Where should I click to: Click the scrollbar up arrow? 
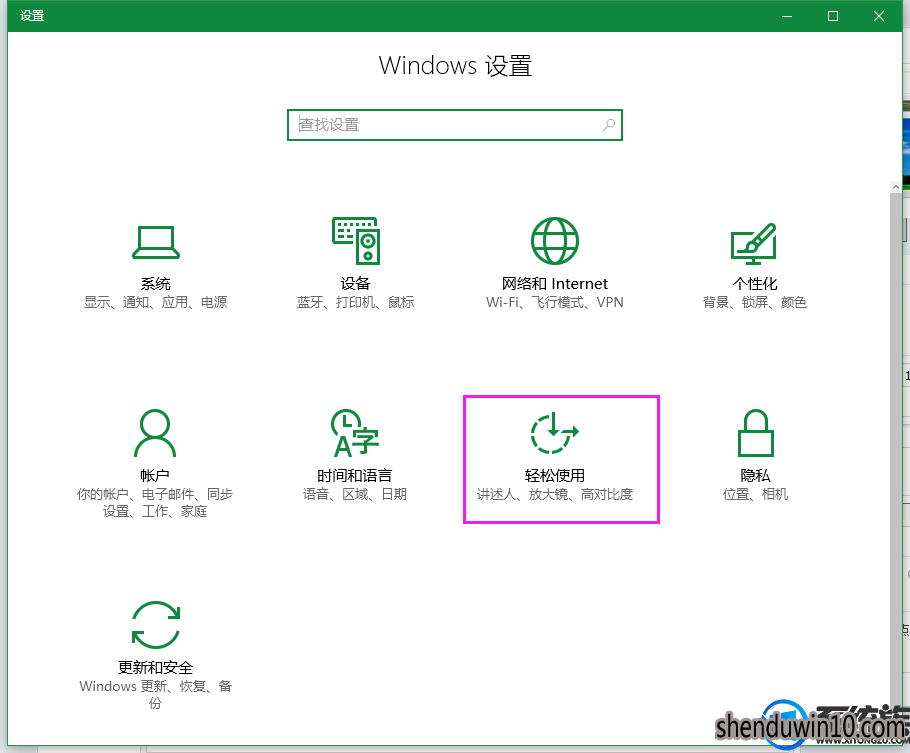tap(895, 187)
